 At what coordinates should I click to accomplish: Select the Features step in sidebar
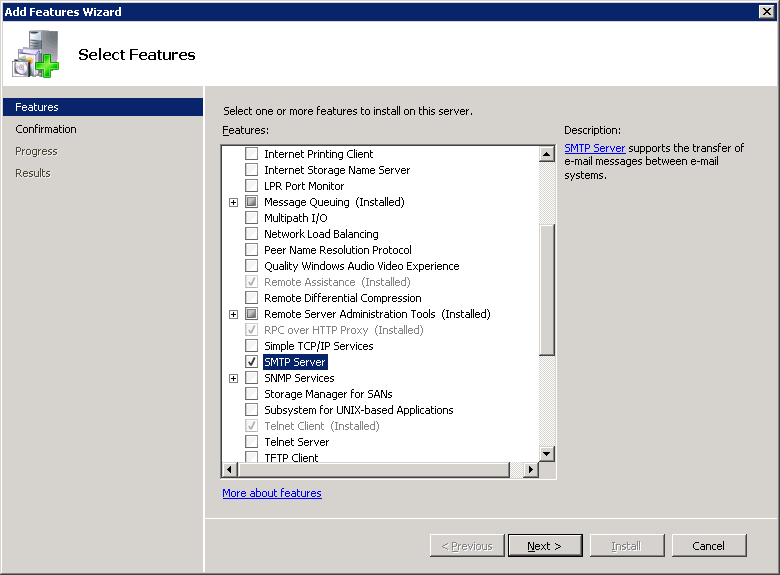pos(37,107)
